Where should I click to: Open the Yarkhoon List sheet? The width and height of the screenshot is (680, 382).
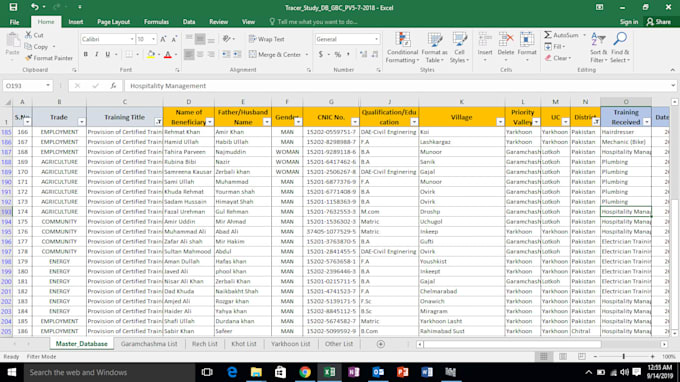coord(291,344)
